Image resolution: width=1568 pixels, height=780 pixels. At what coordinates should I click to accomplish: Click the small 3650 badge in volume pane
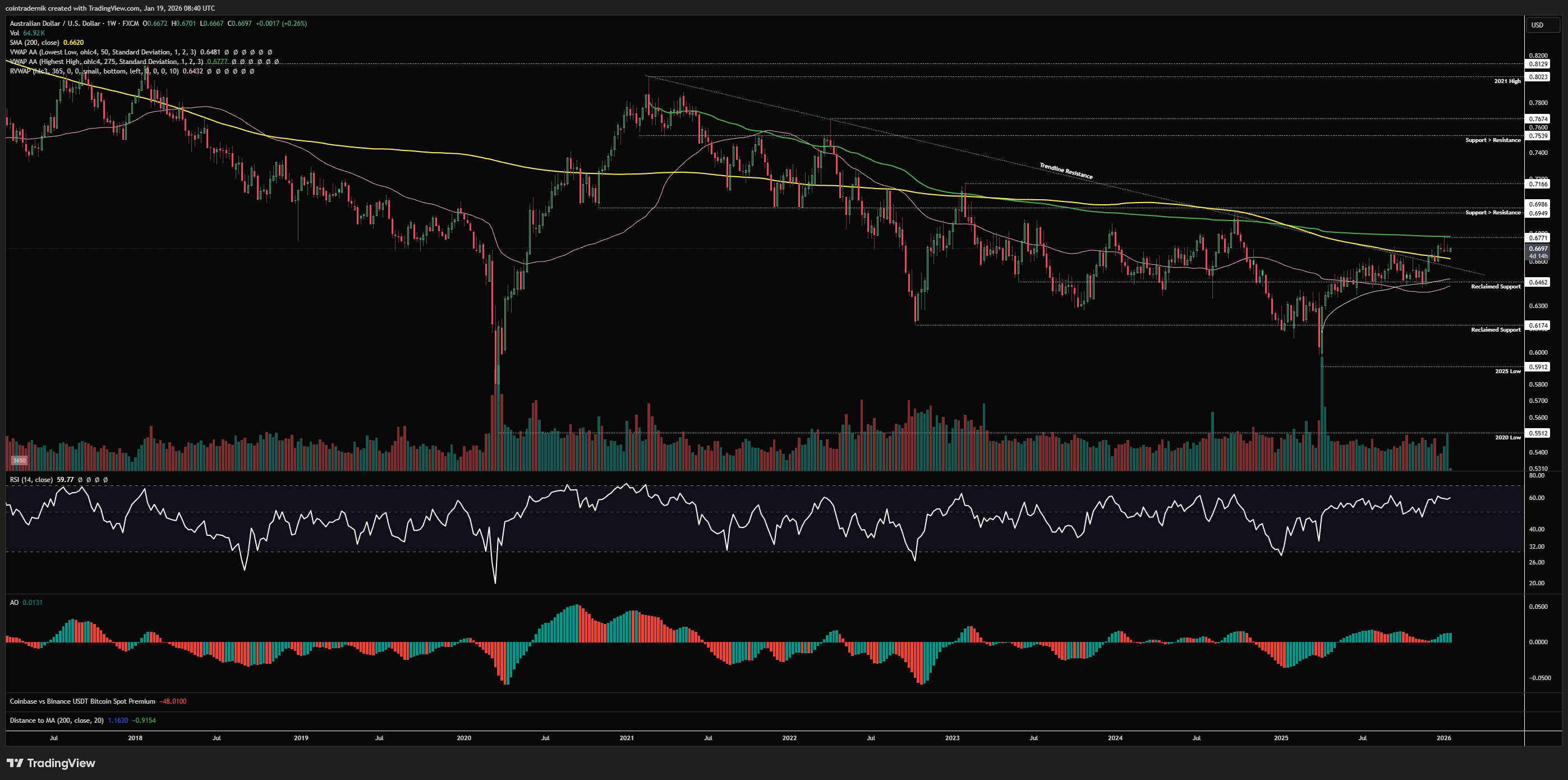(20, 460)
